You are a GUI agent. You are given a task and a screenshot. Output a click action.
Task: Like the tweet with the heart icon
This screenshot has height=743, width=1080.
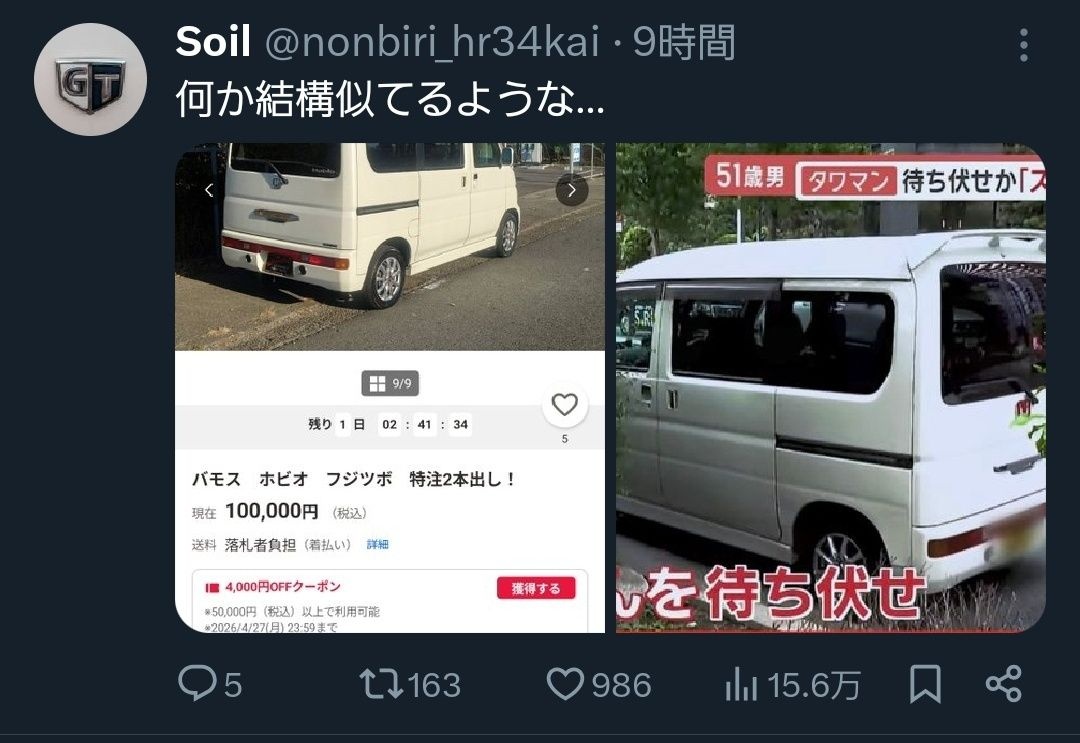click(x=565, y=684)
